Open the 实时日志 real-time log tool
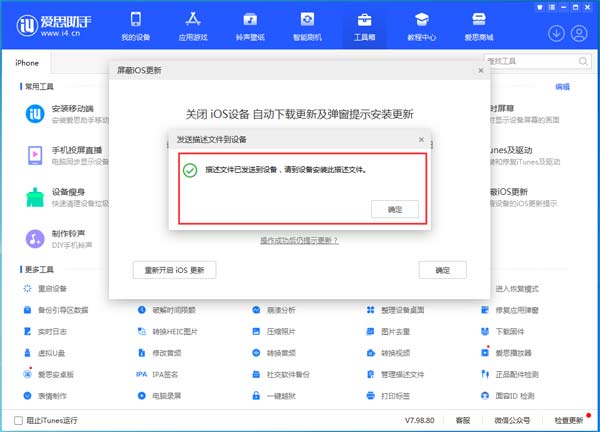 click(45, 331)
